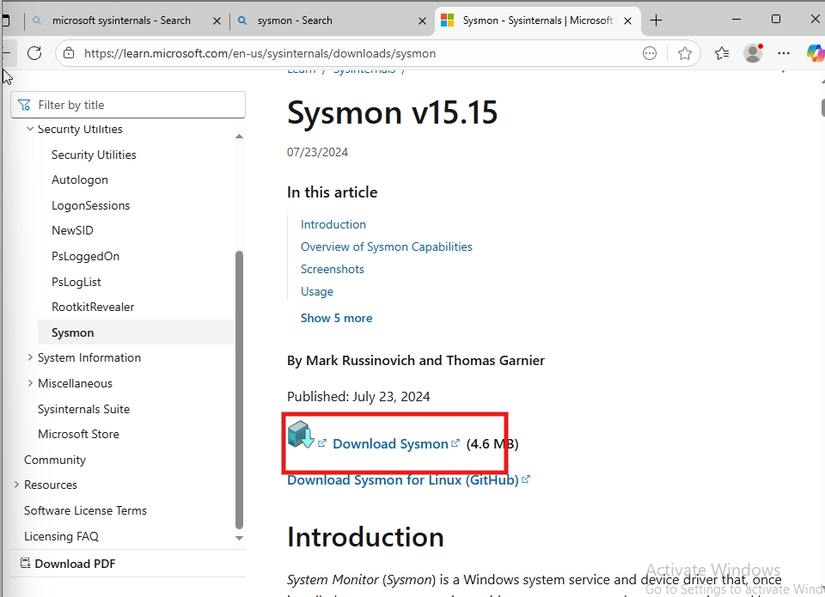
Task: Click the Sysmon v15.15 heading
Action: point(392,113)
